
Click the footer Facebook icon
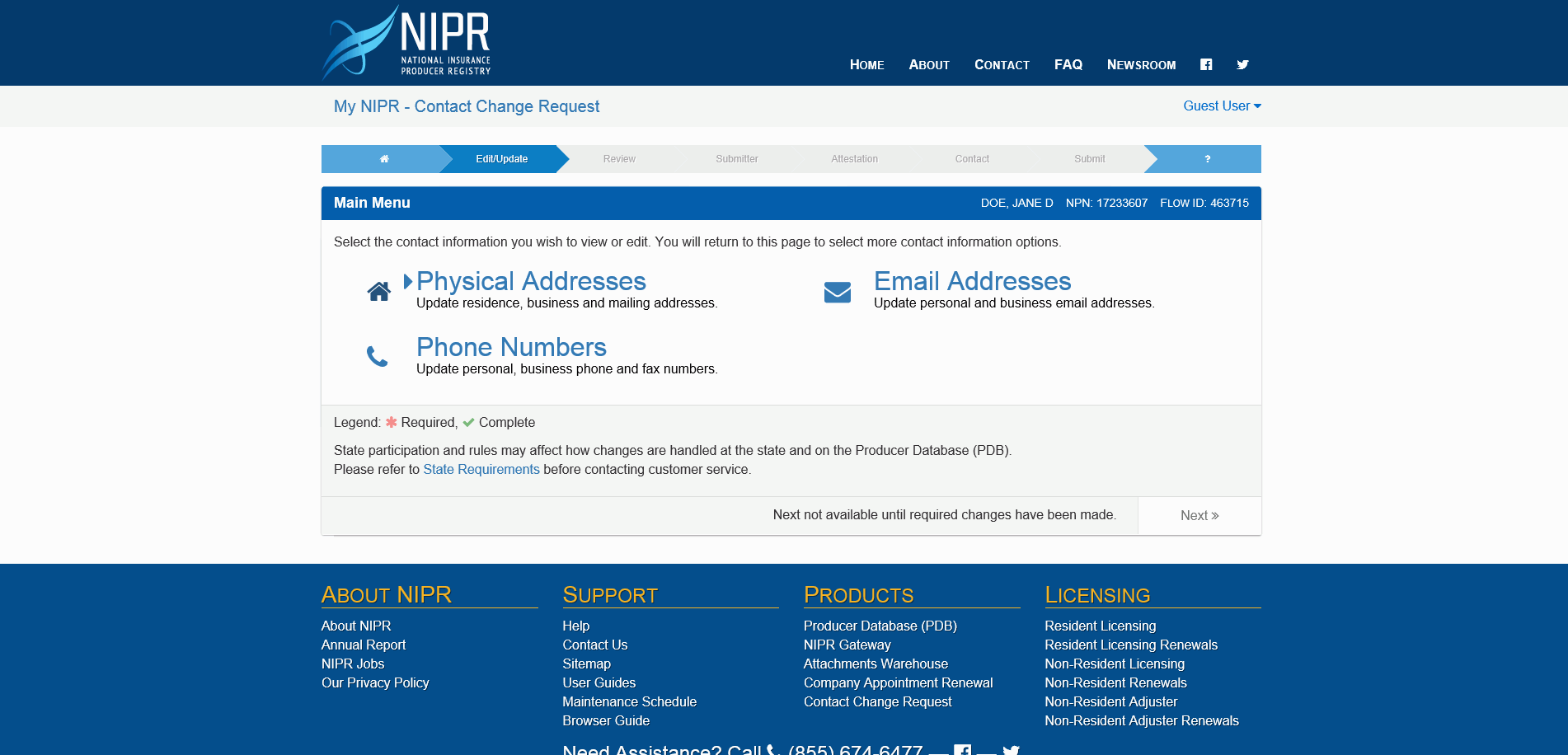[962, 749]
